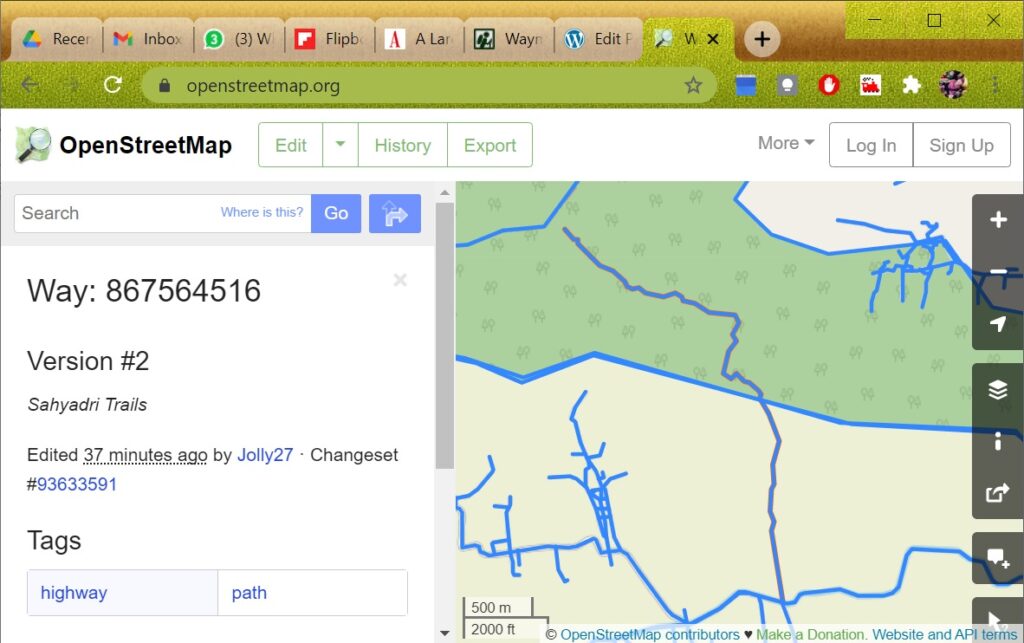Switch to the WordPress Edit tab
The height and width of the screenshot is (643, 1024).
(x=599, y=39)
